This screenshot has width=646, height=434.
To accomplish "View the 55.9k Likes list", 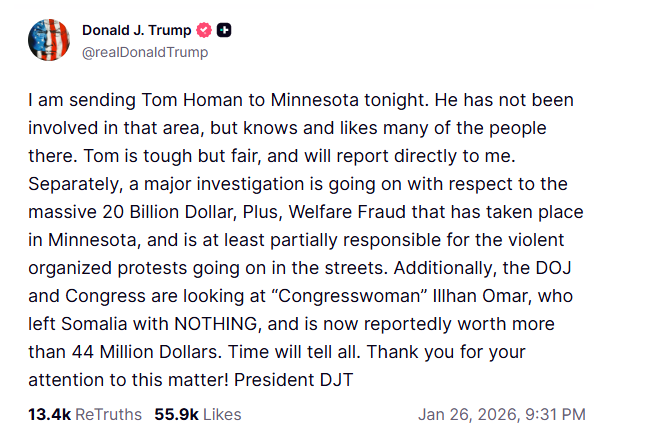I will (x=197, y=414).
